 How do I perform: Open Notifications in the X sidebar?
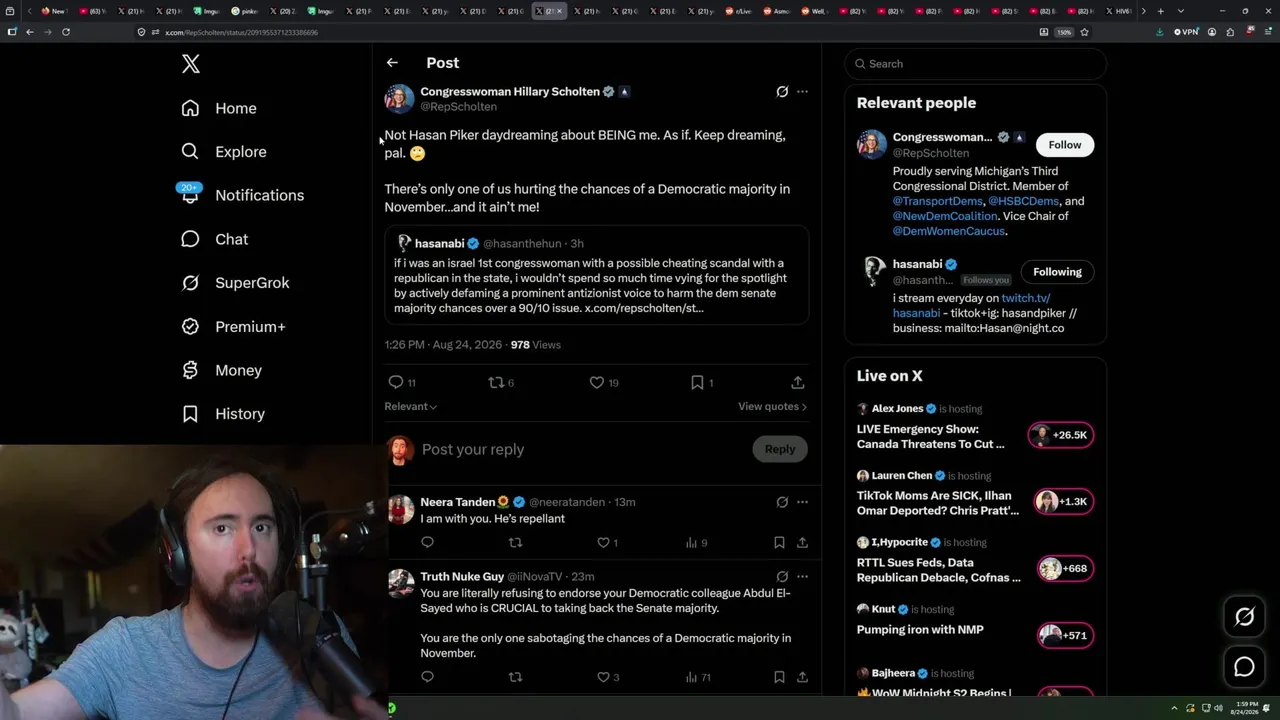point(242,195)
